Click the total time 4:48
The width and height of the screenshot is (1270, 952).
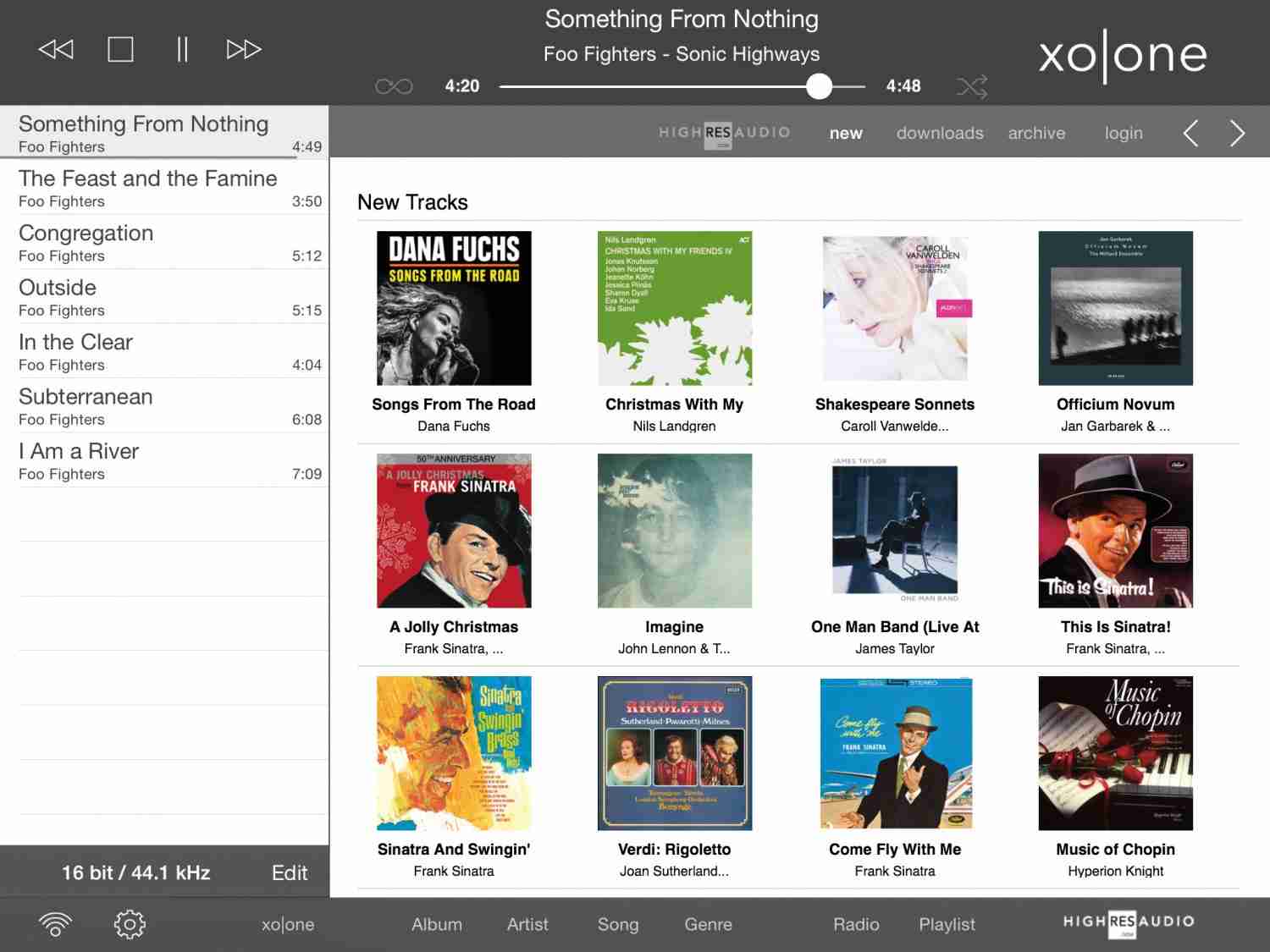903,86
